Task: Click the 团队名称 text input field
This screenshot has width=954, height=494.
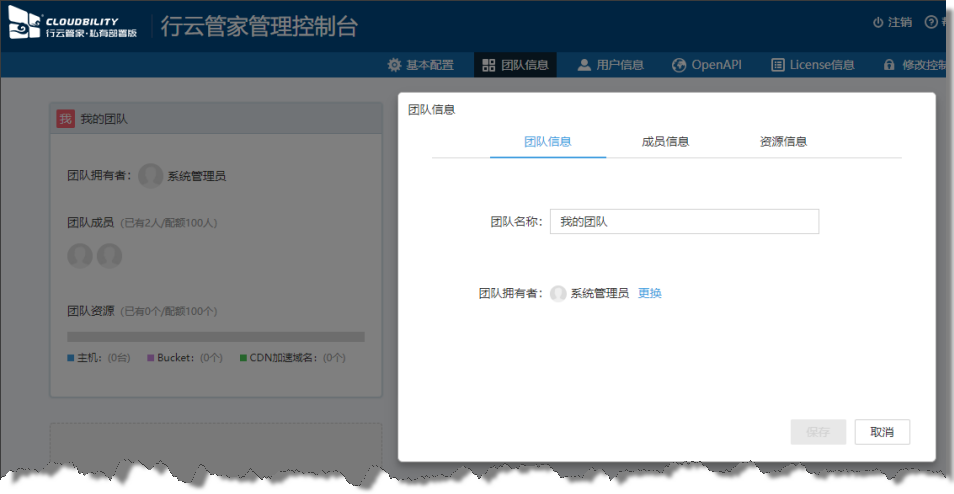Action: (x=684, y=222)
